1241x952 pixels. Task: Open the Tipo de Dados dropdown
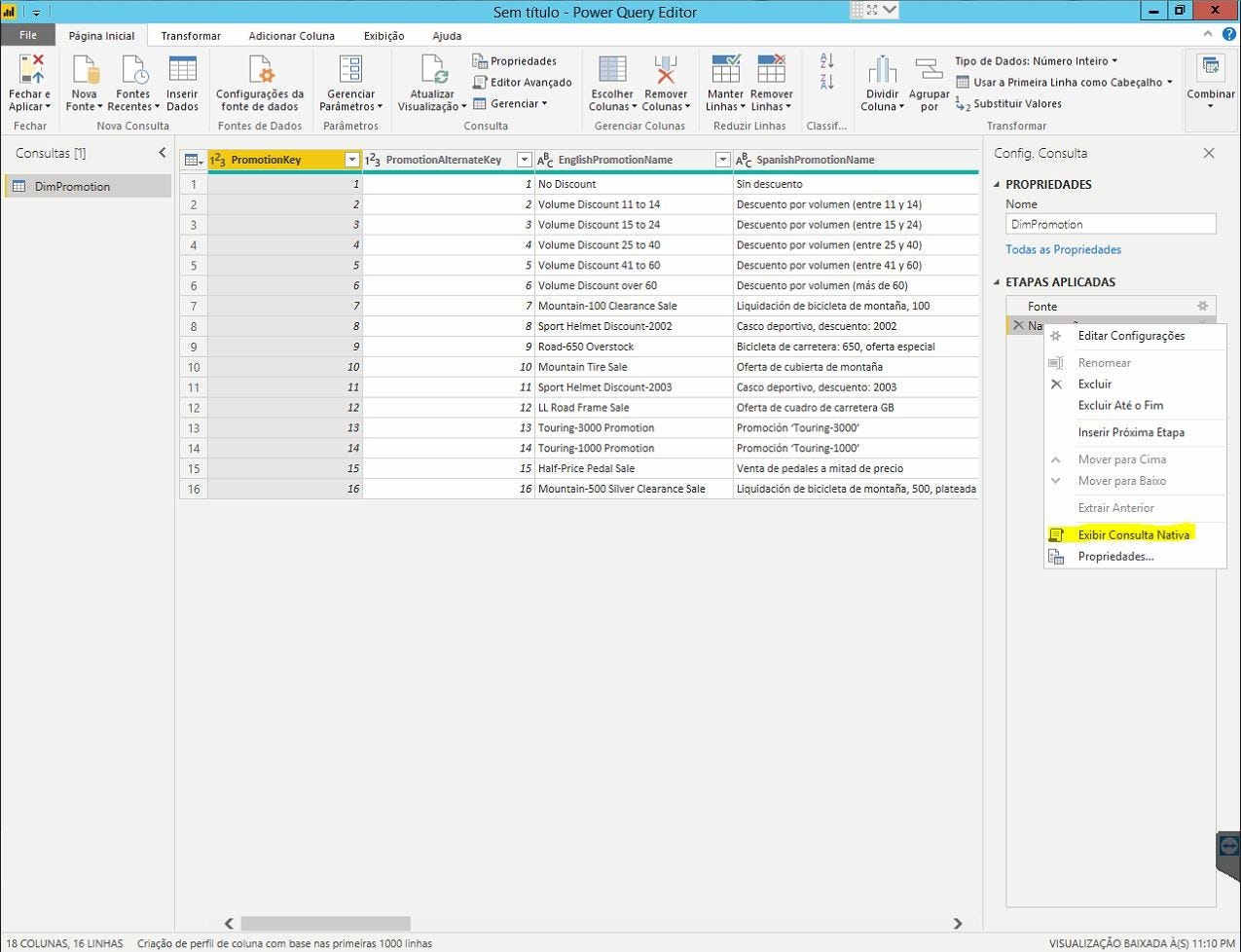(1036, 60)
